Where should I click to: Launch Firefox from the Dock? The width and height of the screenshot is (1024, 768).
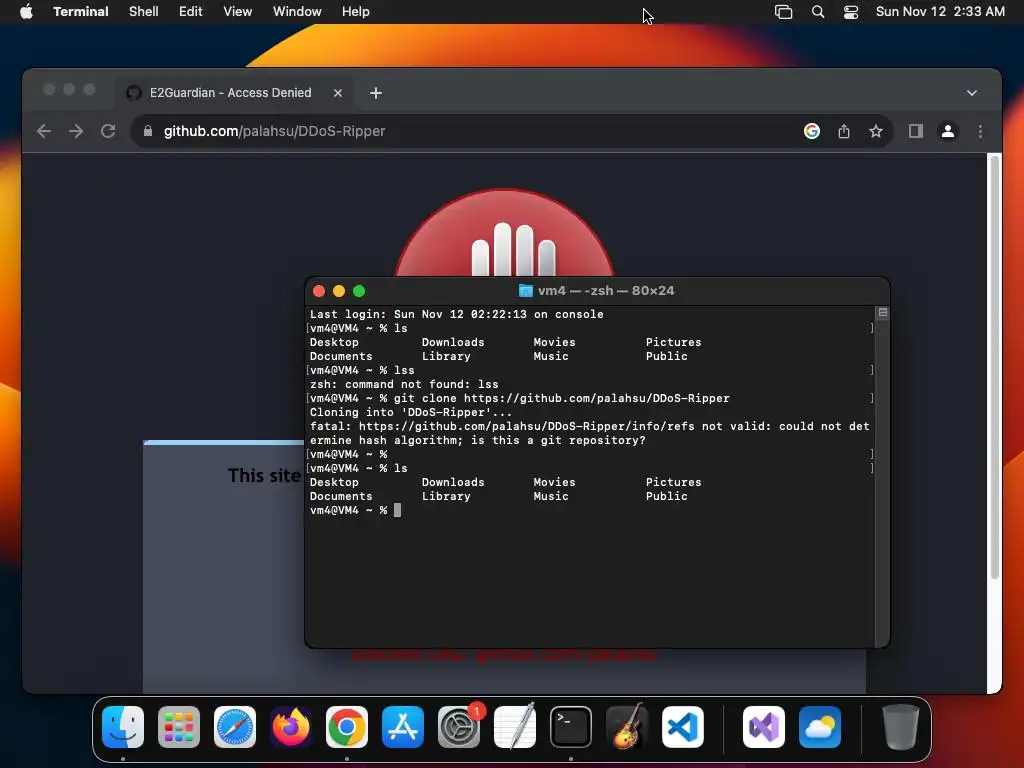tap(291, 727)
